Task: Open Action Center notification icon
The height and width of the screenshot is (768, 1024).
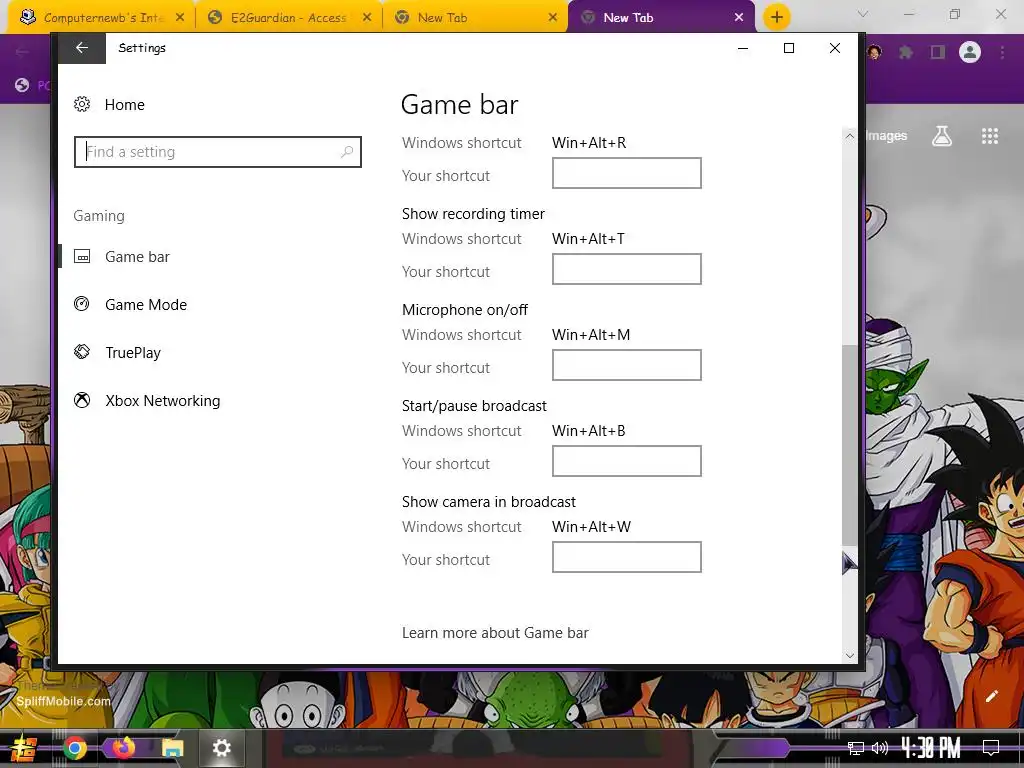Action: click(991, 748)
